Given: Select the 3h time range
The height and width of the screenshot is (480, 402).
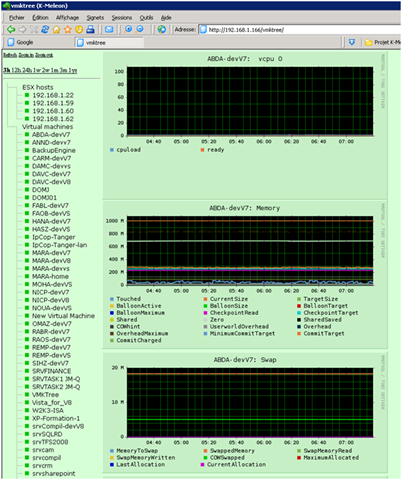Looking at the screenshot, I should 7,70.
